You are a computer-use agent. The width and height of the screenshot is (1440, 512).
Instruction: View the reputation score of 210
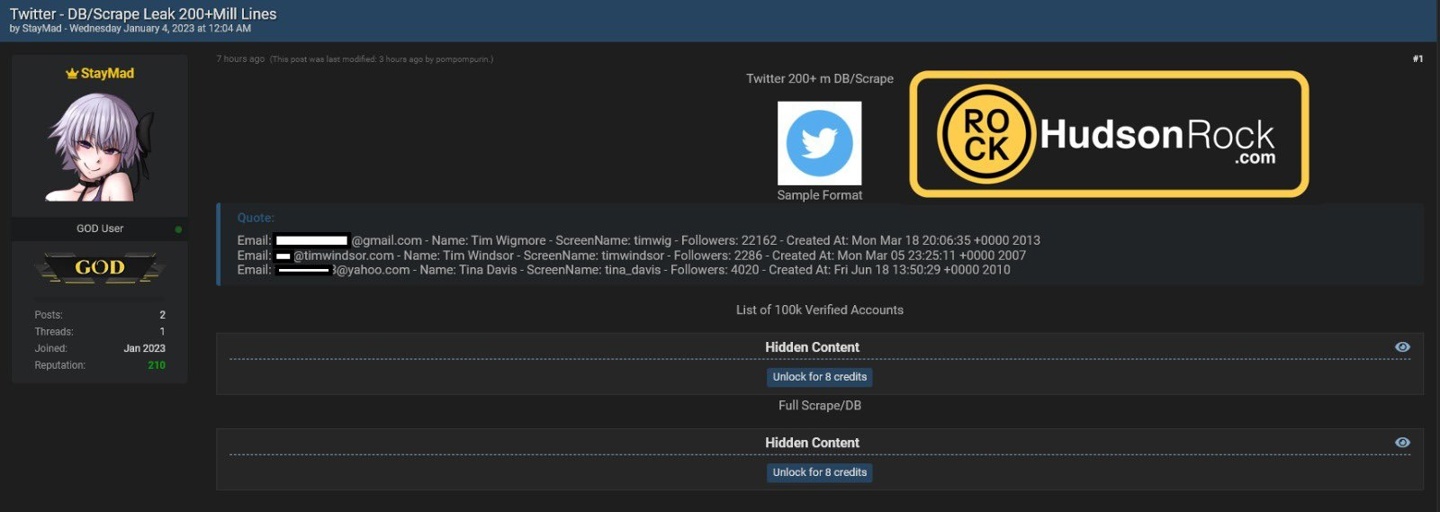pyautogui.click(x=156, y=366)
